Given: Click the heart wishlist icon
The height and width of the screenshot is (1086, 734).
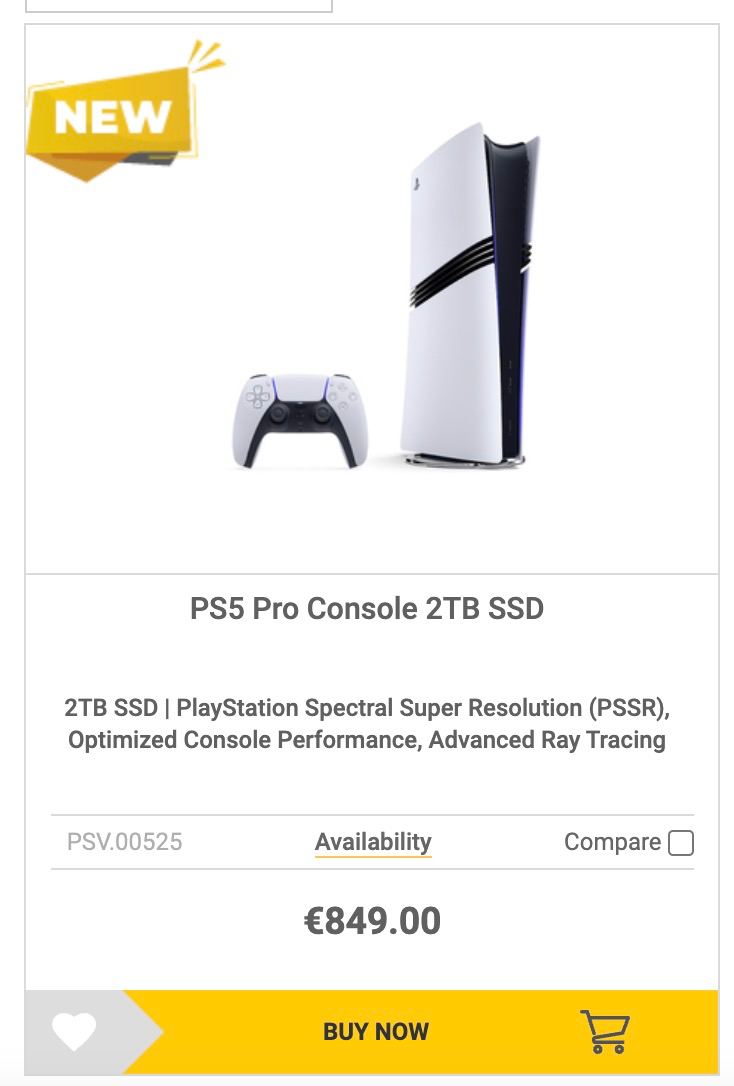Looking at the screenshot, I should click(74, 1032).
